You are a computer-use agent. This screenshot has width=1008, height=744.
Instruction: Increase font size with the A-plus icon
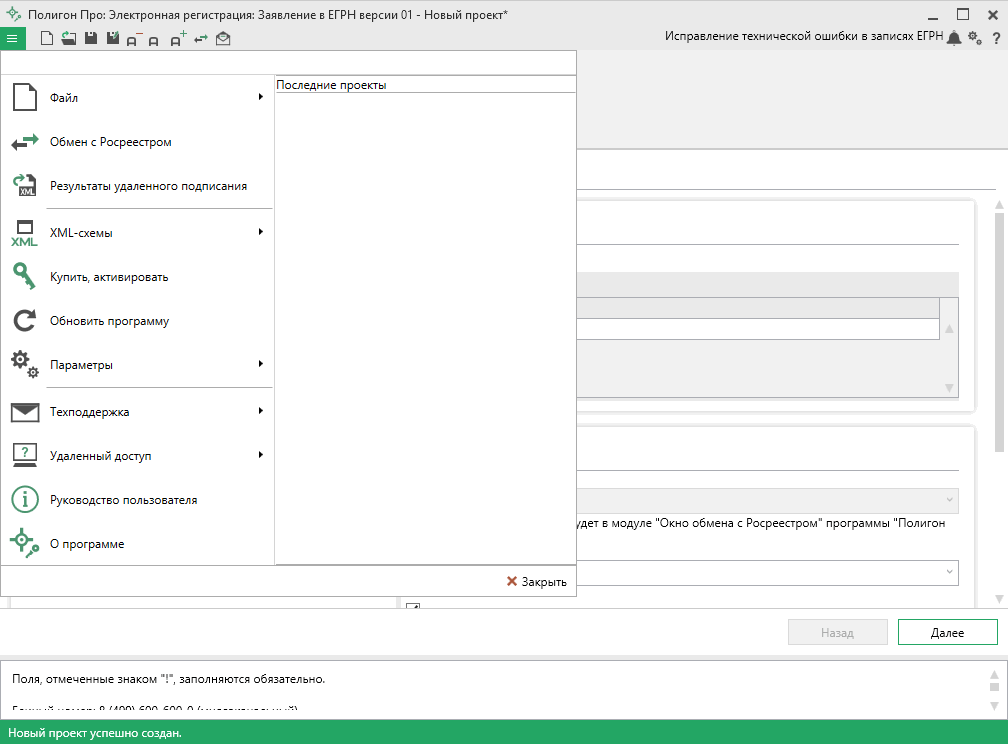coord(178,39)
